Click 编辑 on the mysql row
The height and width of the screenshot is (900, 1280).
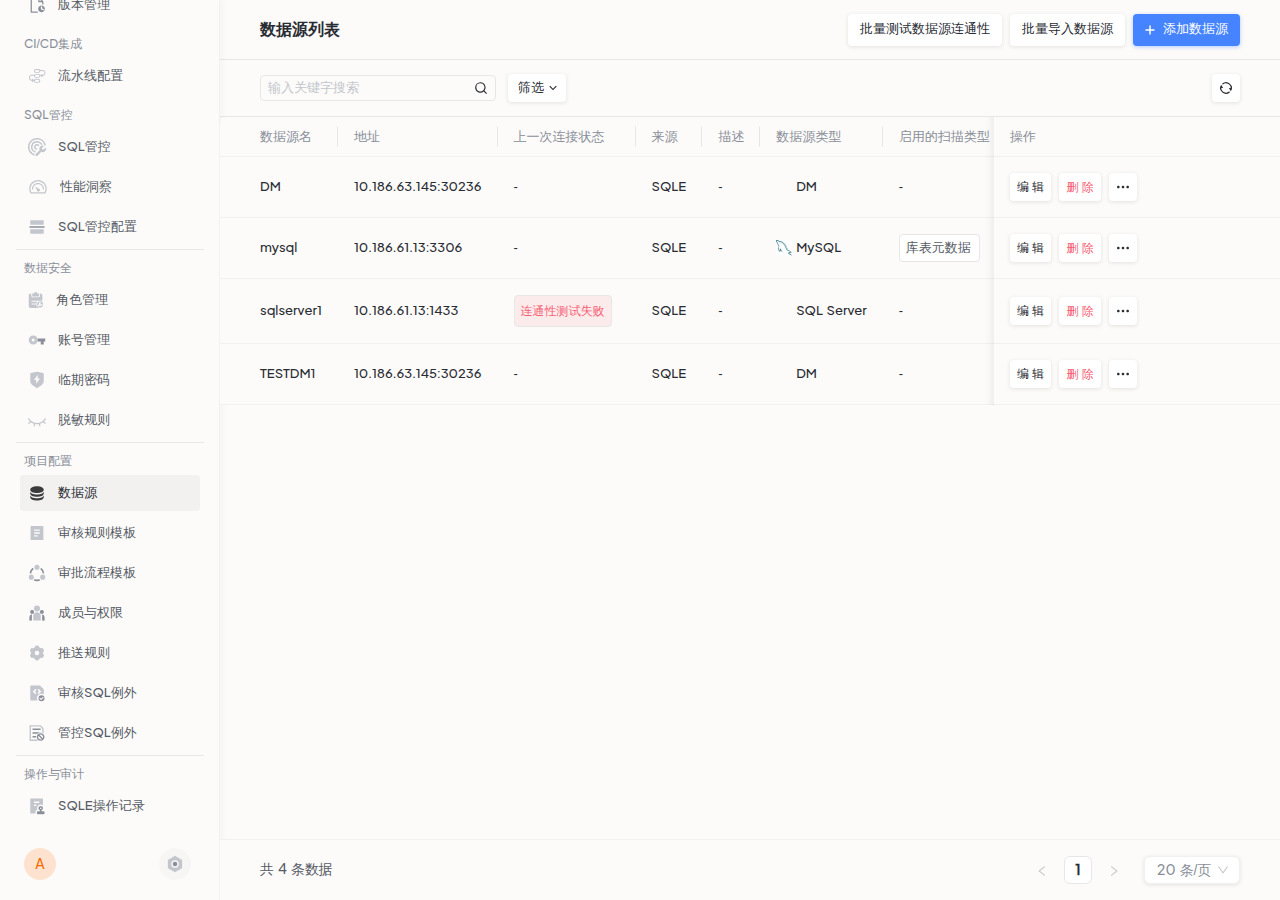coord(1030,247)
